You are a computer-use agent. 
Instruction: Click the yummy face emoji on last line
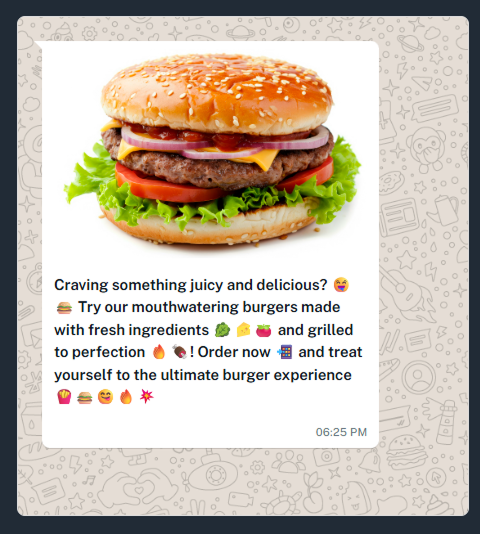click(x=105, y=397)
